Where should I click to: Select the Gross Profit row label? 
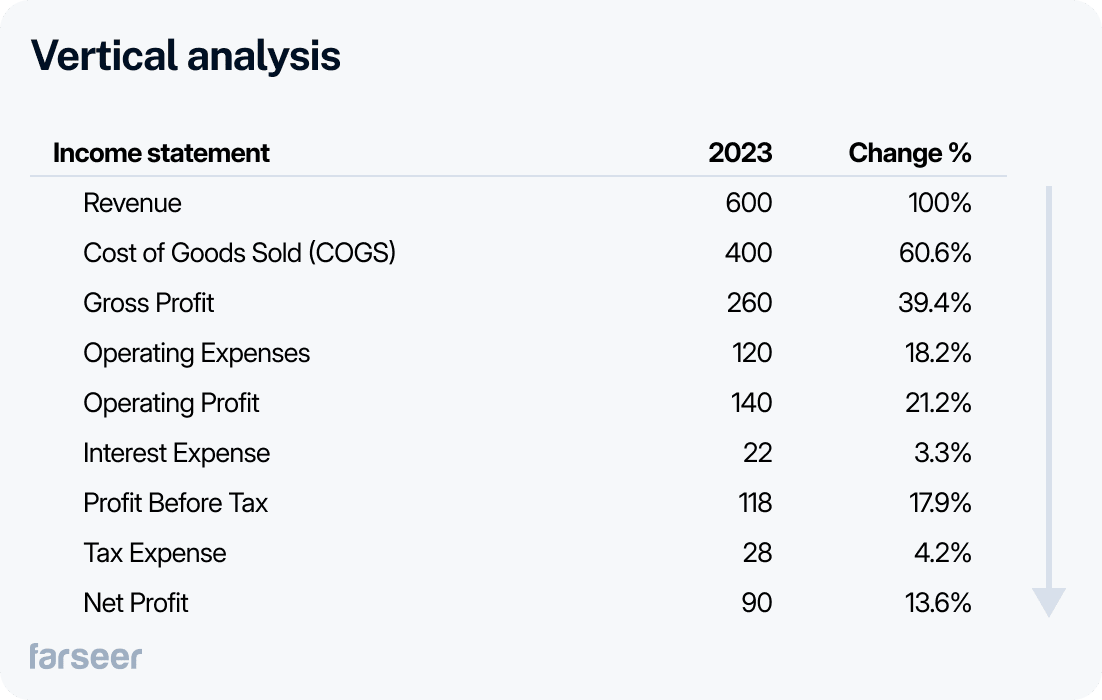[148, 303]
